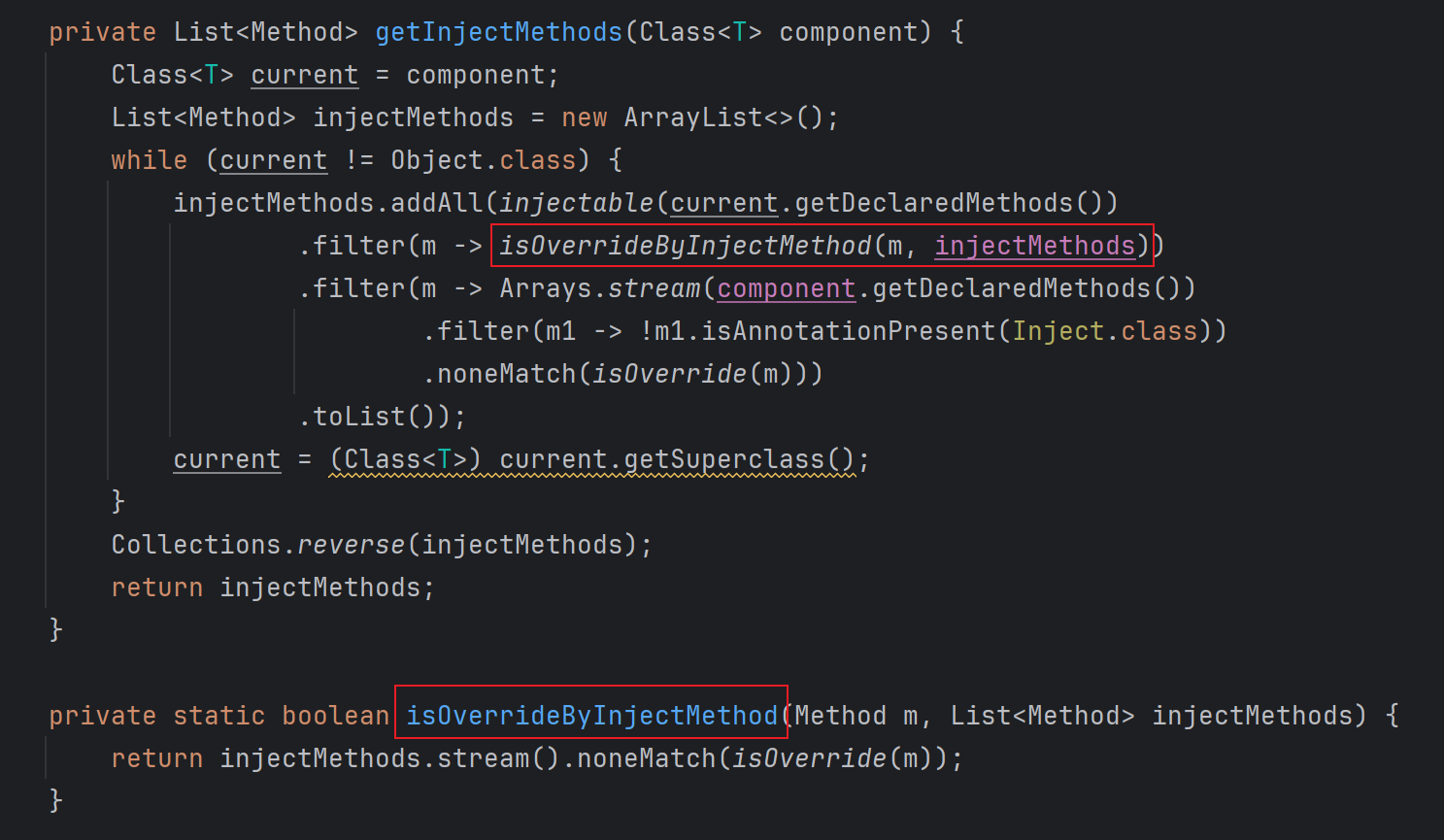Click 'Method m' parameter in isOverrideByInjectMethod signature

856,716
